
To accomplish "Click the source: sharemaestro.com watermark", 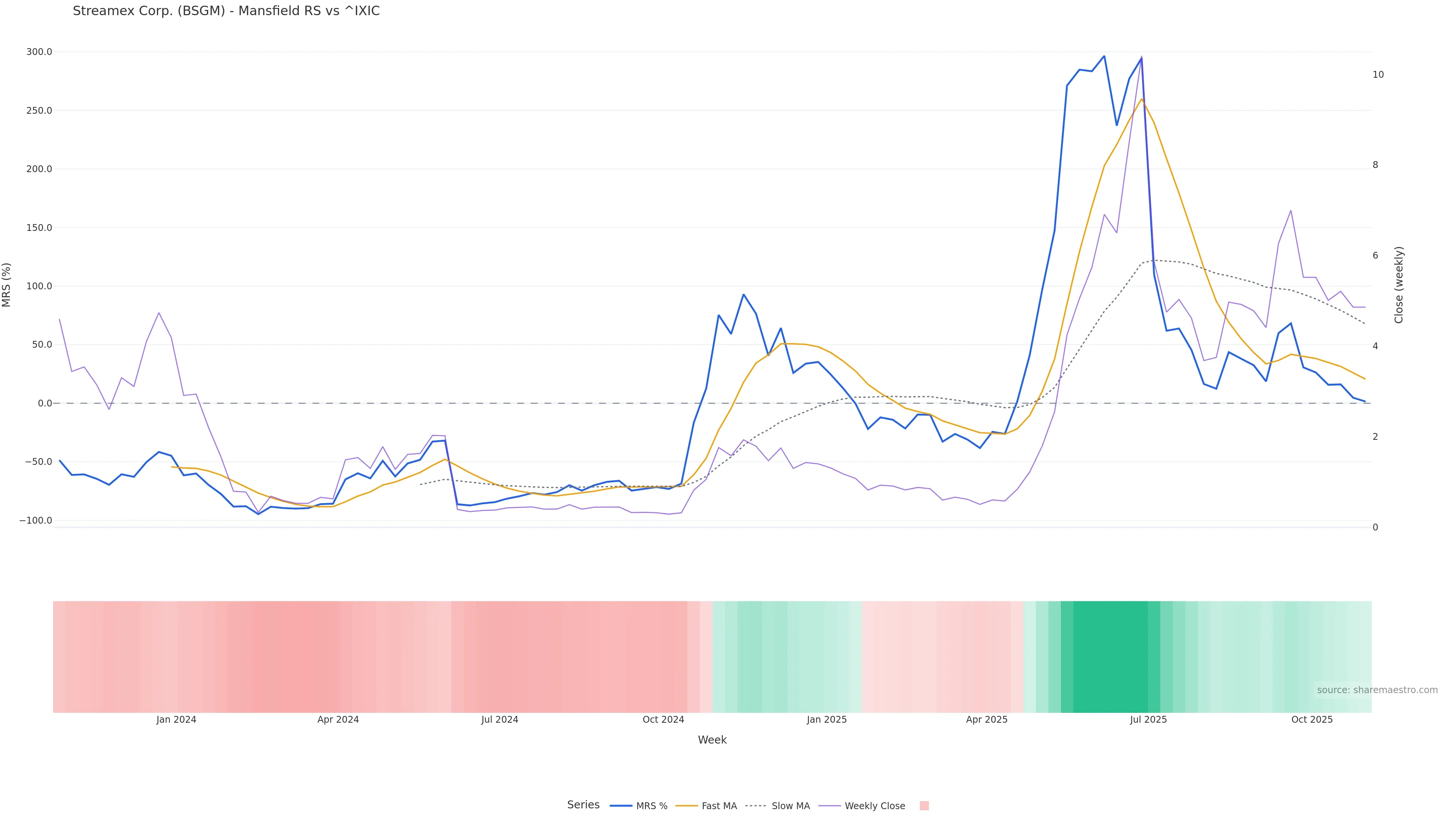I will pos(1377,690).
